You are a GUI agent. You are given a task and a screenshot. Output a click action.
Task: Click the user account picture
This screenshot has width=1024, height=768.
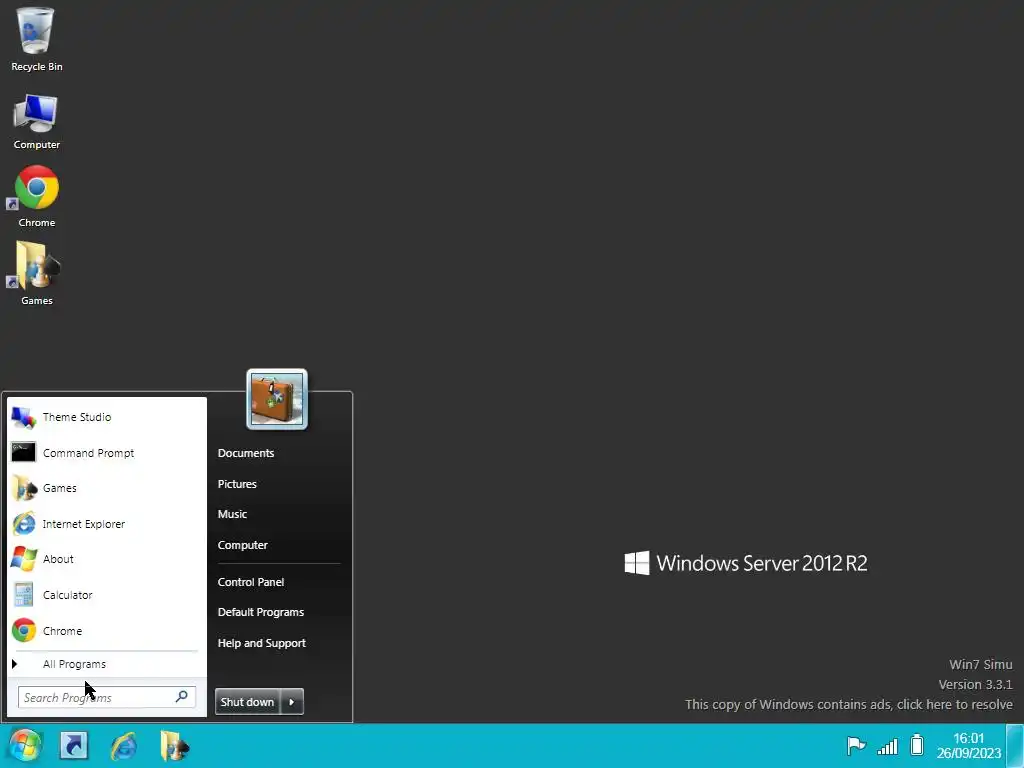pos(277,399)
